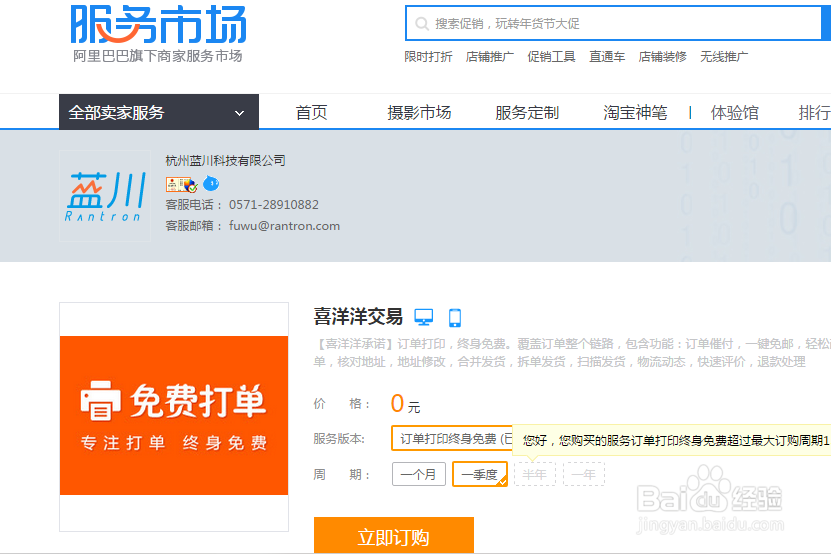Click the 店铺推广 quick link
The width and height of the screenshot is (831, 554).
pos(490,57)
